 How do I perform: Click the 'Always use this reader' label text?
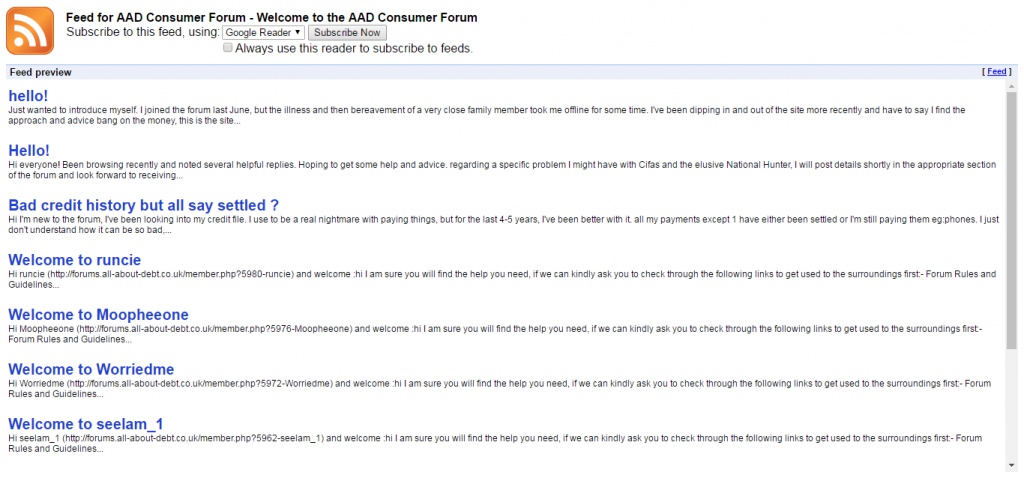[353, 48]
